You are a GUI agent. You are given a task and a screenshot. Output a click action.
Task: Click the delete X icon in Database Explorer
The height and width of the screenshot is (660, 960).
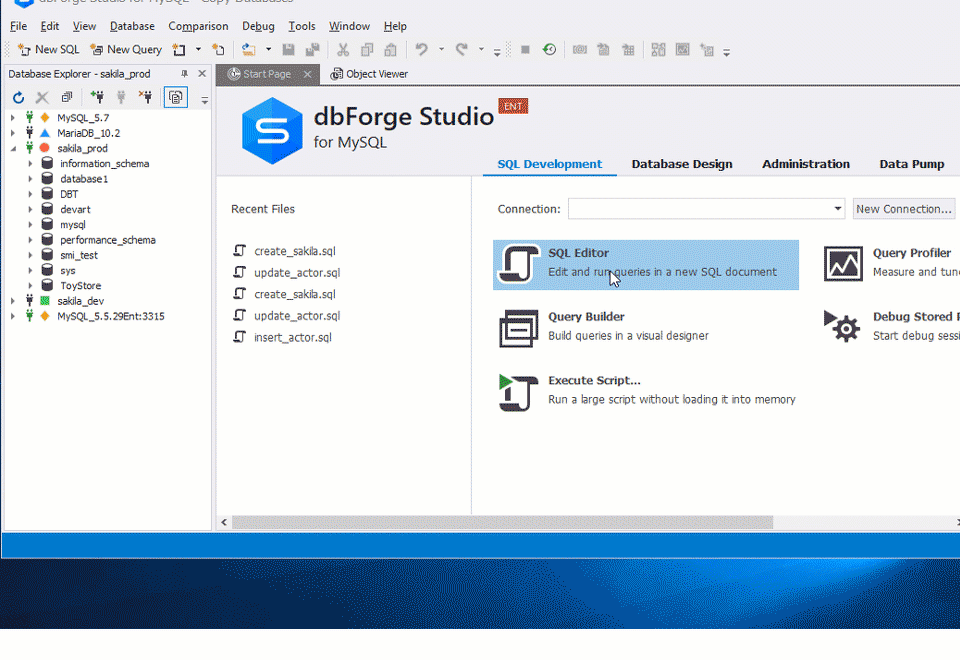click(42, 97)
